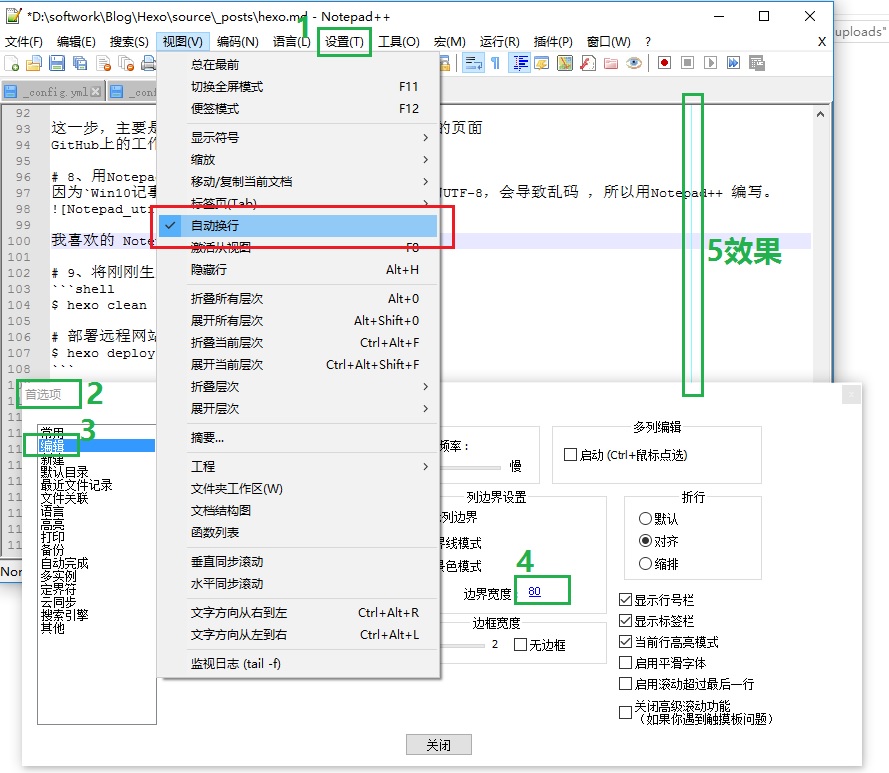The image size is (889, 773).
Task: Toggle the Word Wrap toolbar icon
Action: click(x=473, y=62)
